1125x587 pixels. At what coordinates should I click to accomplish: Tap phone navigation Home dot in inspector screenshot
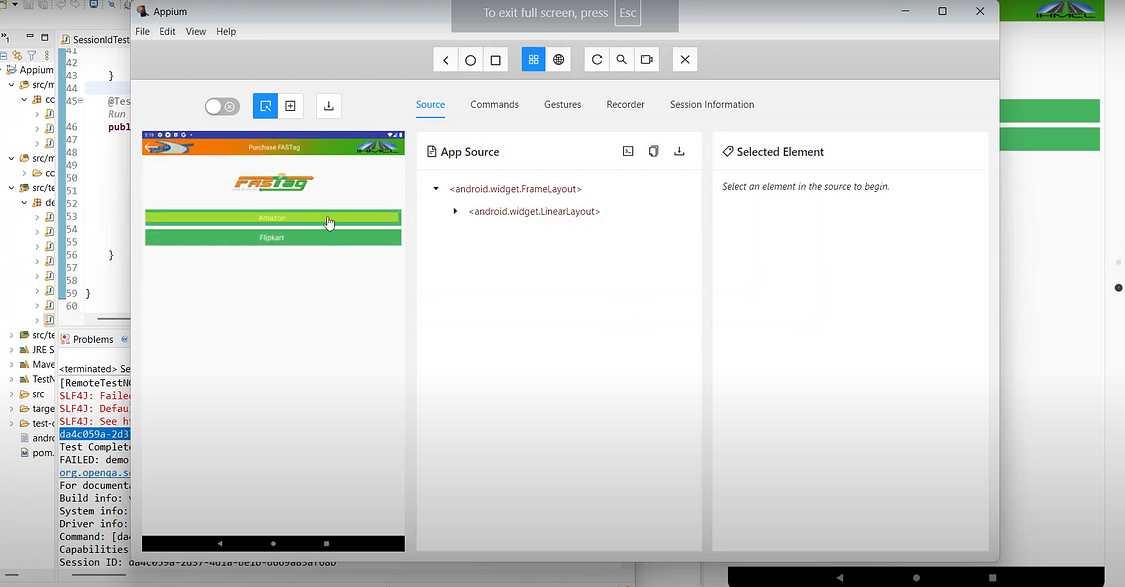(273, 544)
